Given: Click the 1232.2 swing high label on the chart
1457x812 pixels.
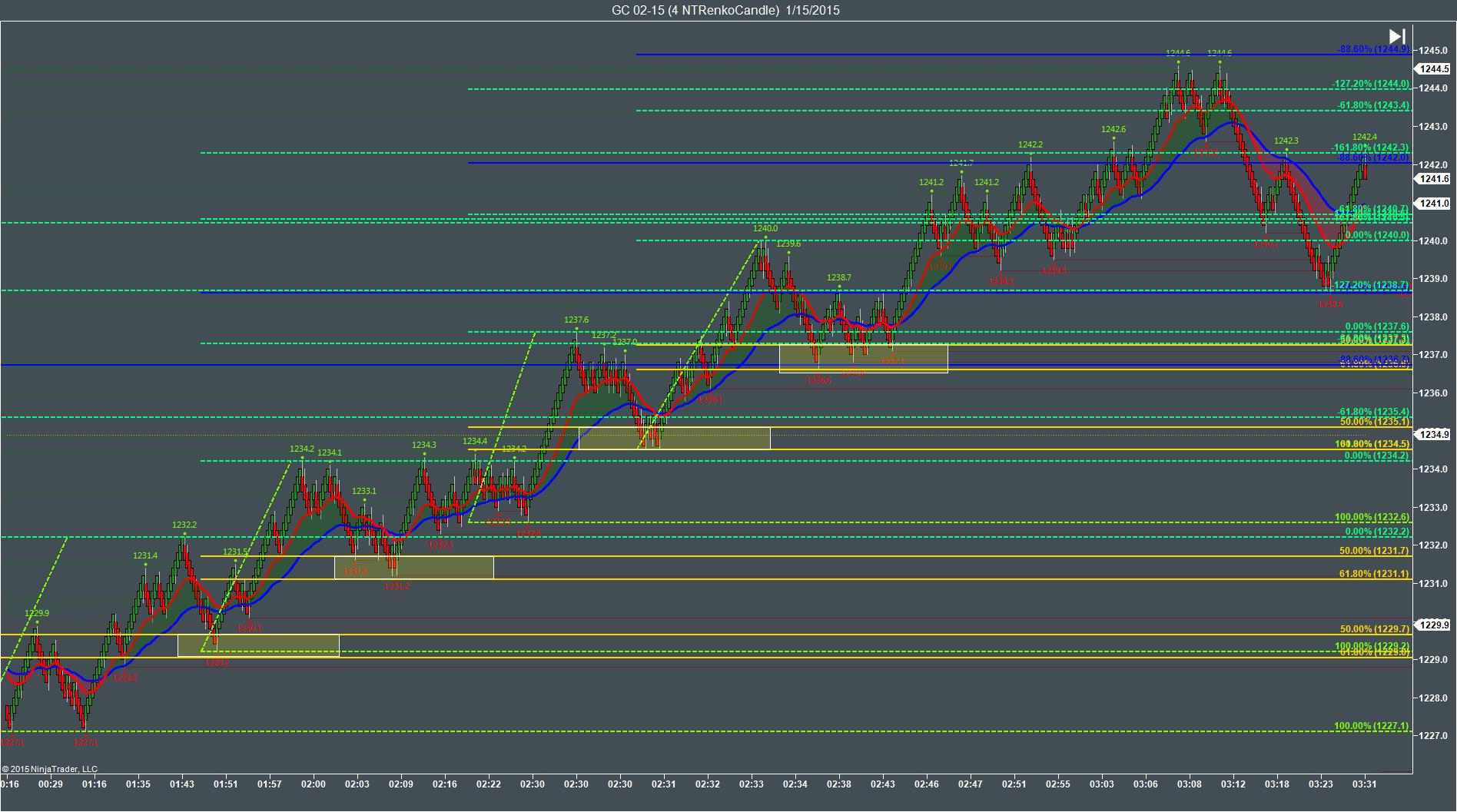Looking at the screenshot, I should 184,525.
